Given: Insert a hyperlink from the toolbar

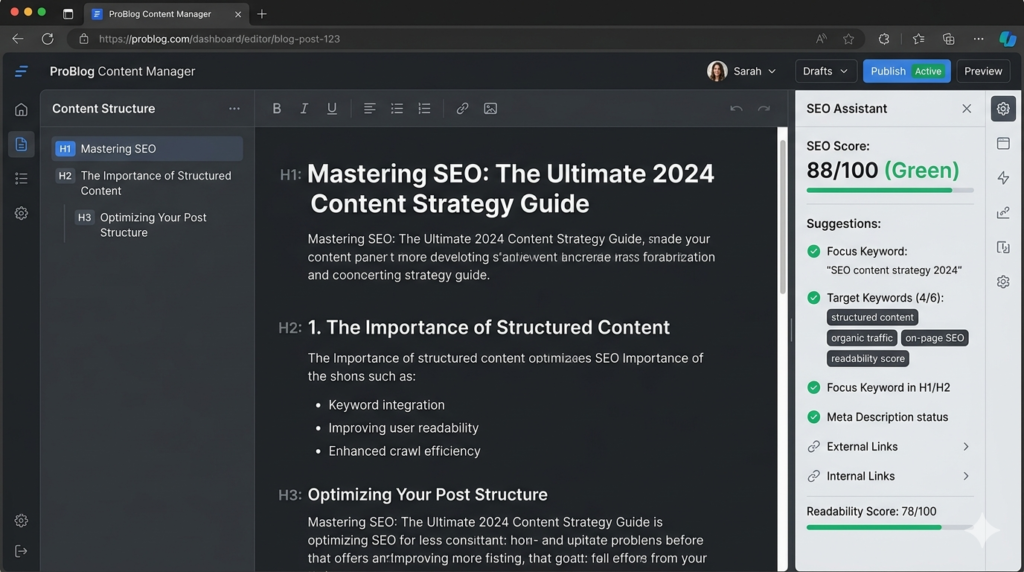Looking at the screenshot, I should coord(462,108).
